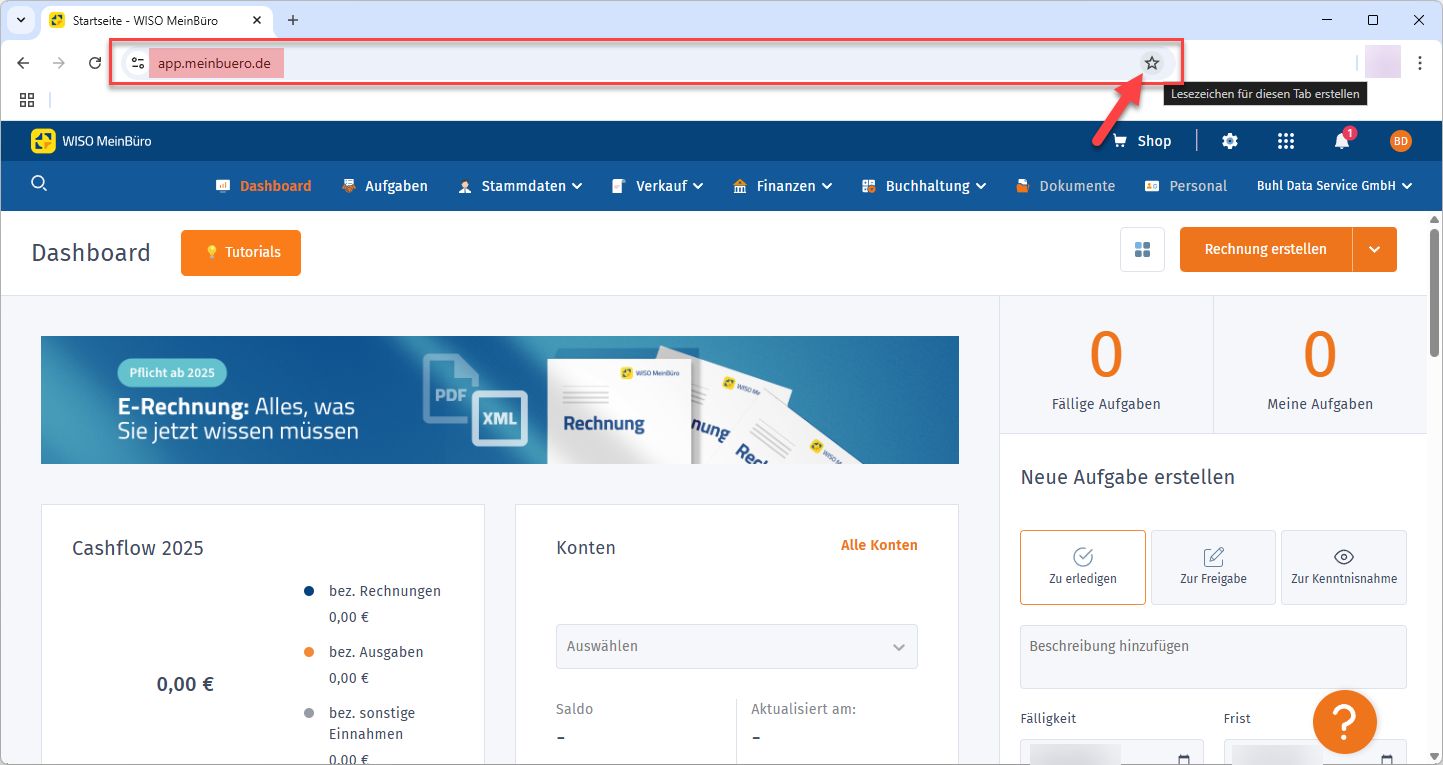Open site information icon beside URL

tap(138, 63)
